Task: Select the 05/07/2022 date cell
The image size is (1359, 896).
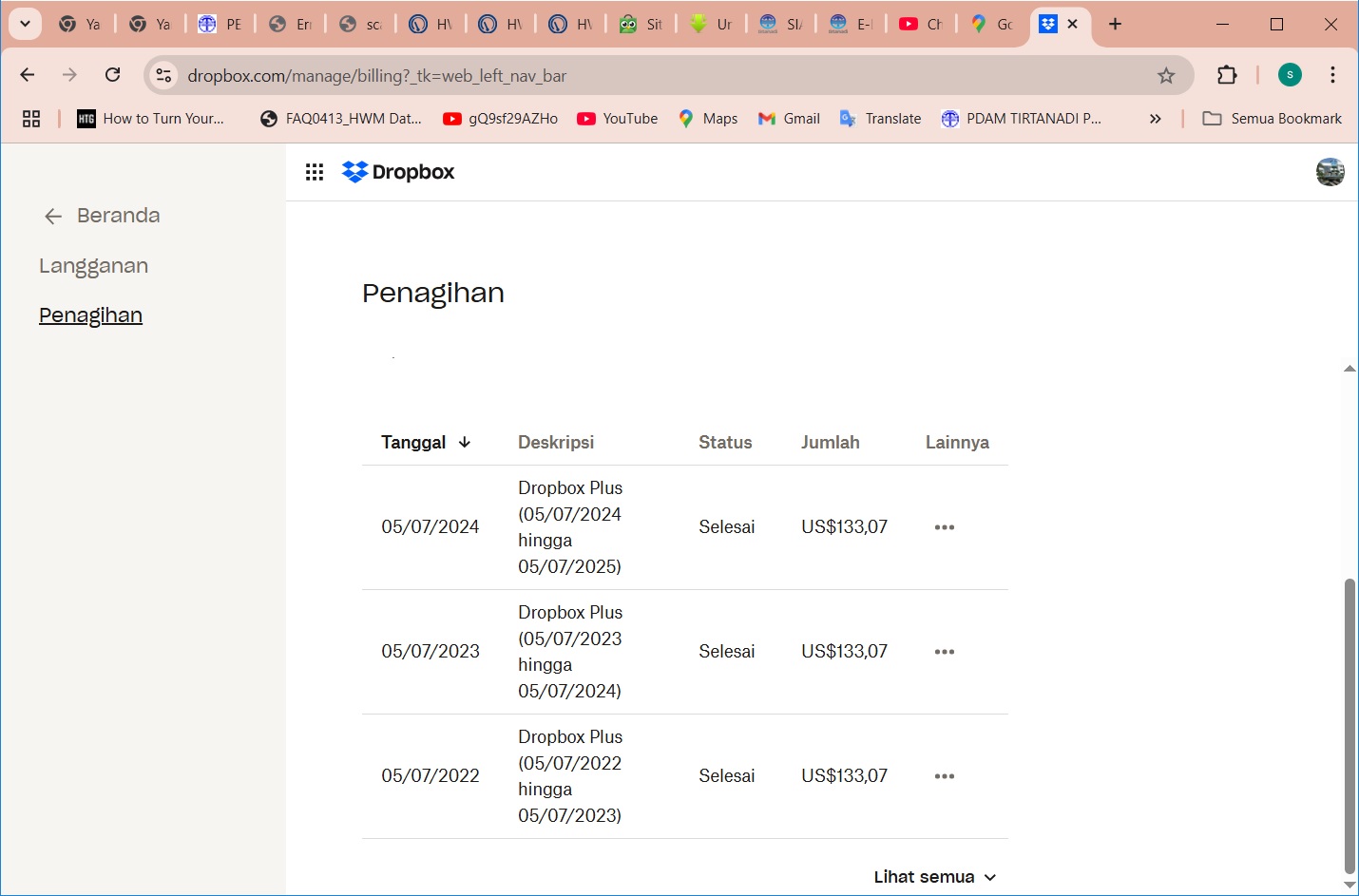Action: [430, 776]
